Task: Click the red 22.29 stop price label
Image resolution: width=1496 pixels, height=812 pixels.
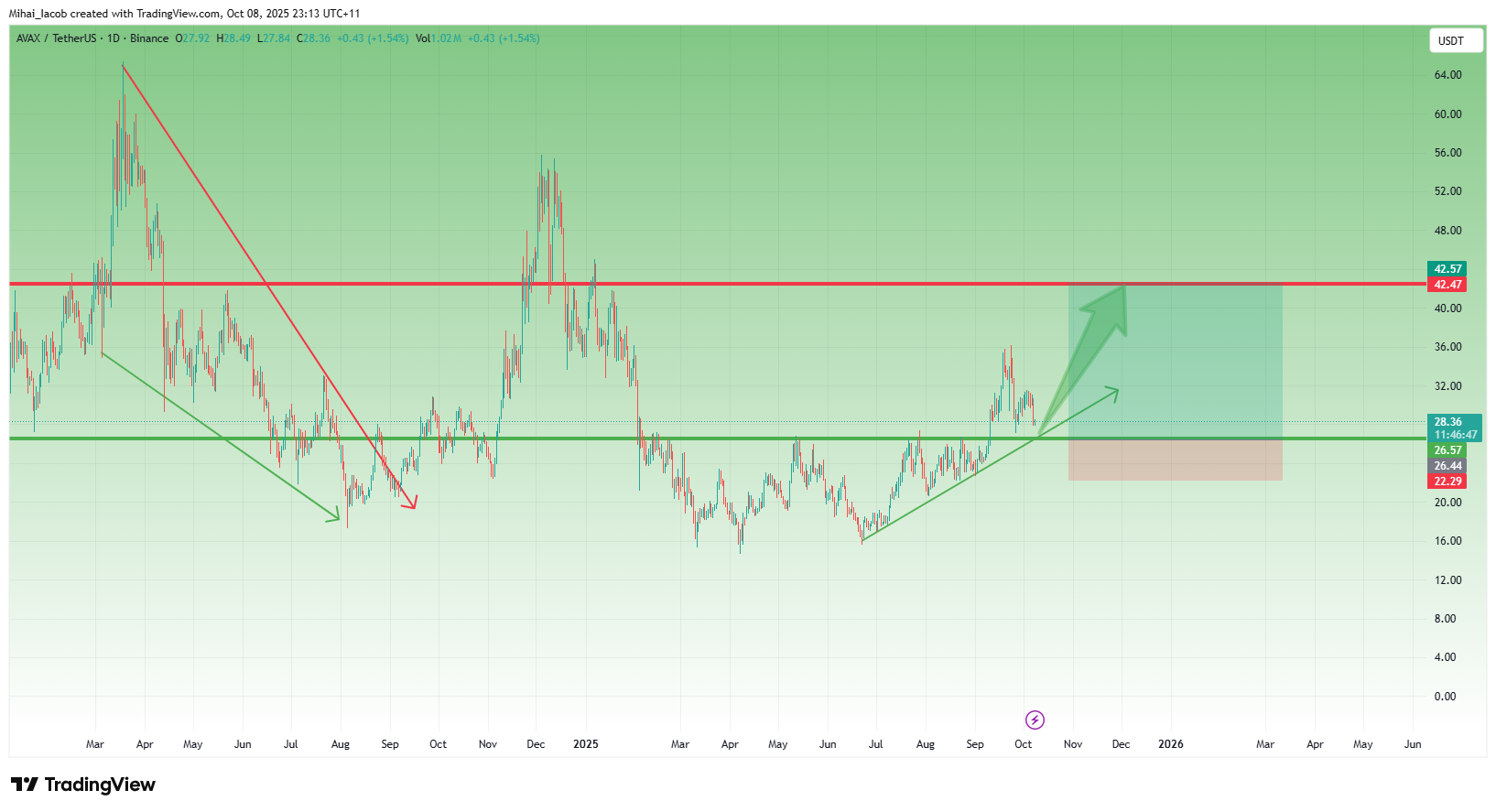Action: point(1447,482)
